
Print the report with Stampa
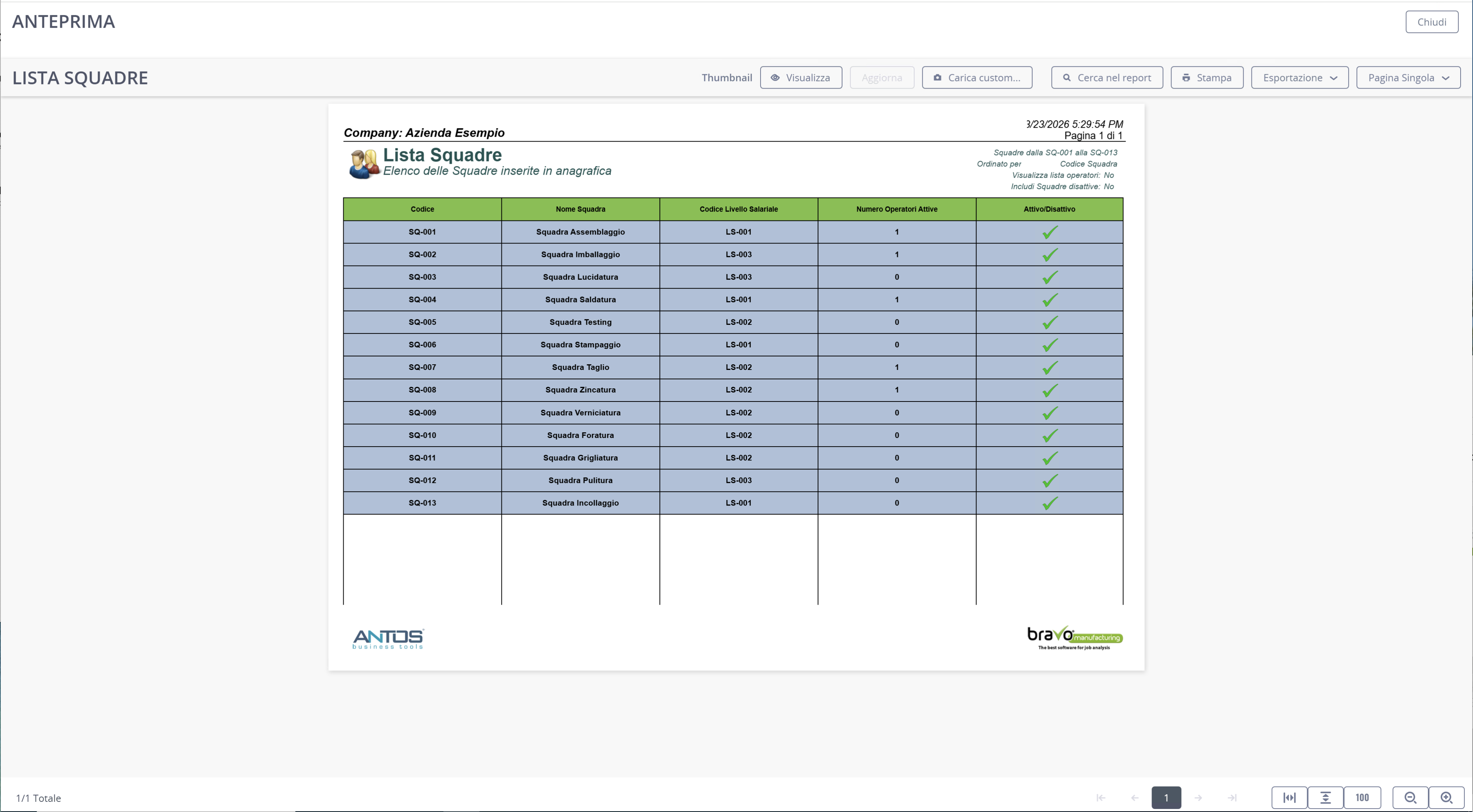coord(1207,78)
